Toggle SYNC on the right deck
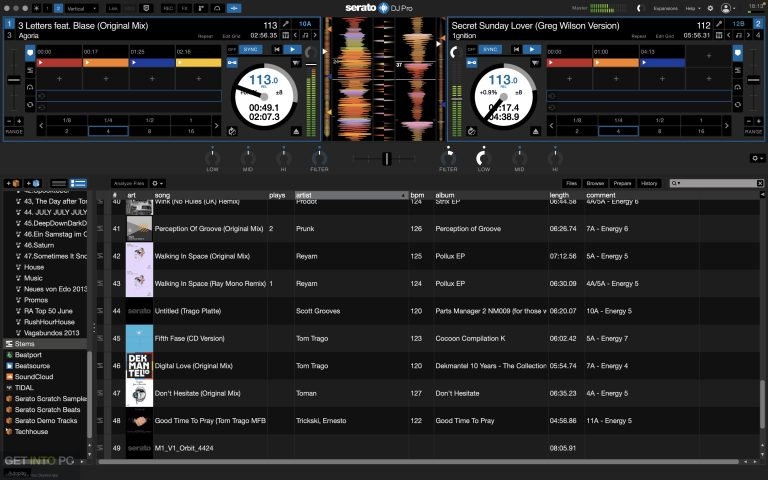The height and width of the screenshot is (480, 768). (490, 49)
